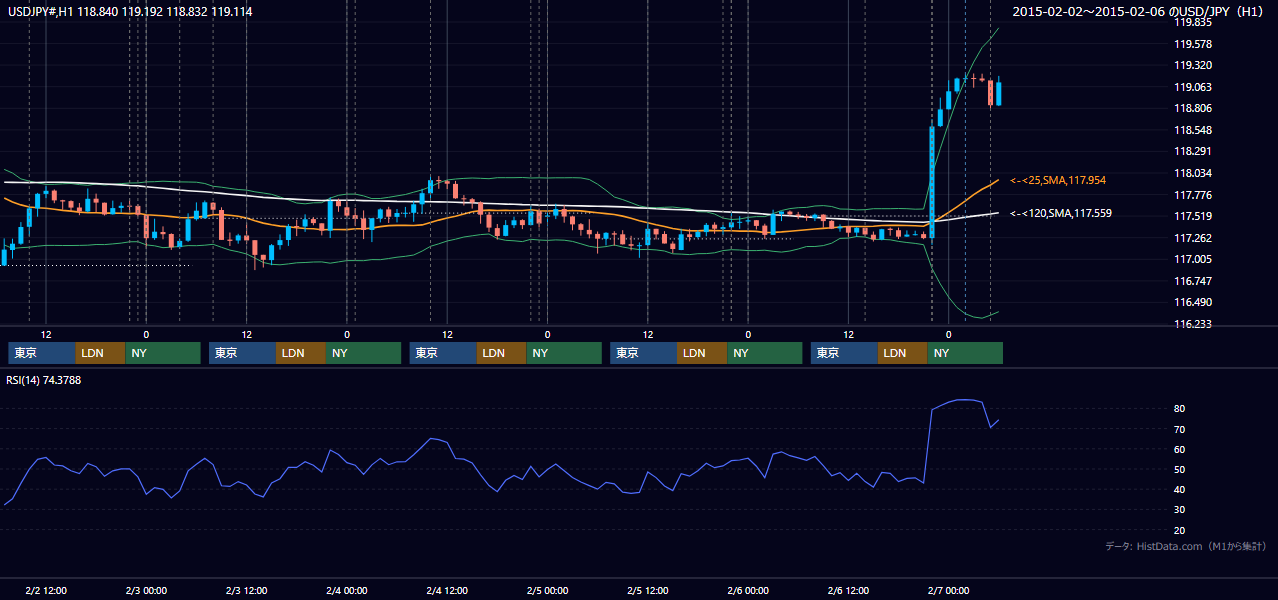Screen dimensions: 1278x600
Task: Click the 116.747 price axis label
Action: (1192, 281)
